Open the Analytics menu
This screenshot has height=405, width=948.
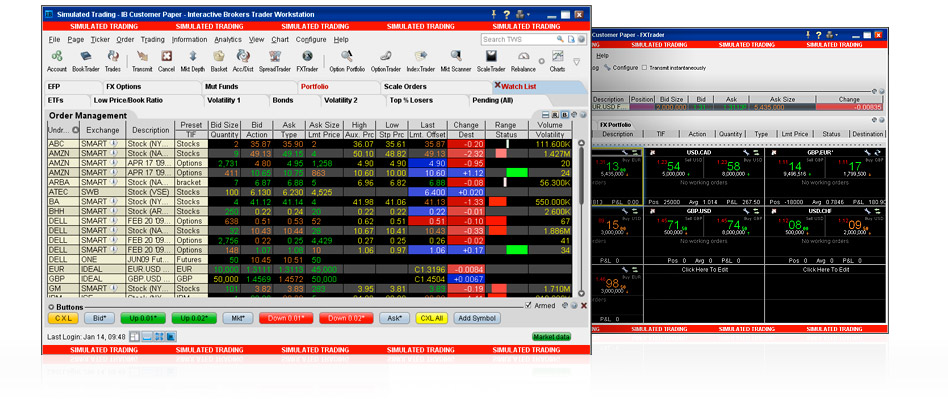tap(228, 39)
